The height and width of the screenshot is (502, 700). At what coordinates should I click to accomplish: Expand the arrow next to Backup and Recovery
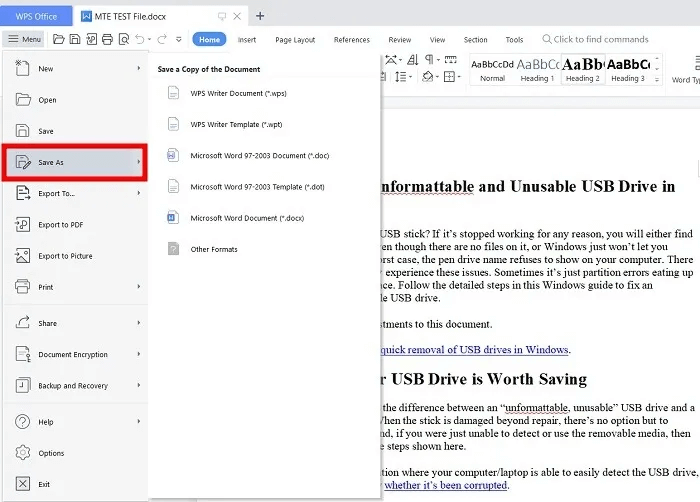pos(139,385)
